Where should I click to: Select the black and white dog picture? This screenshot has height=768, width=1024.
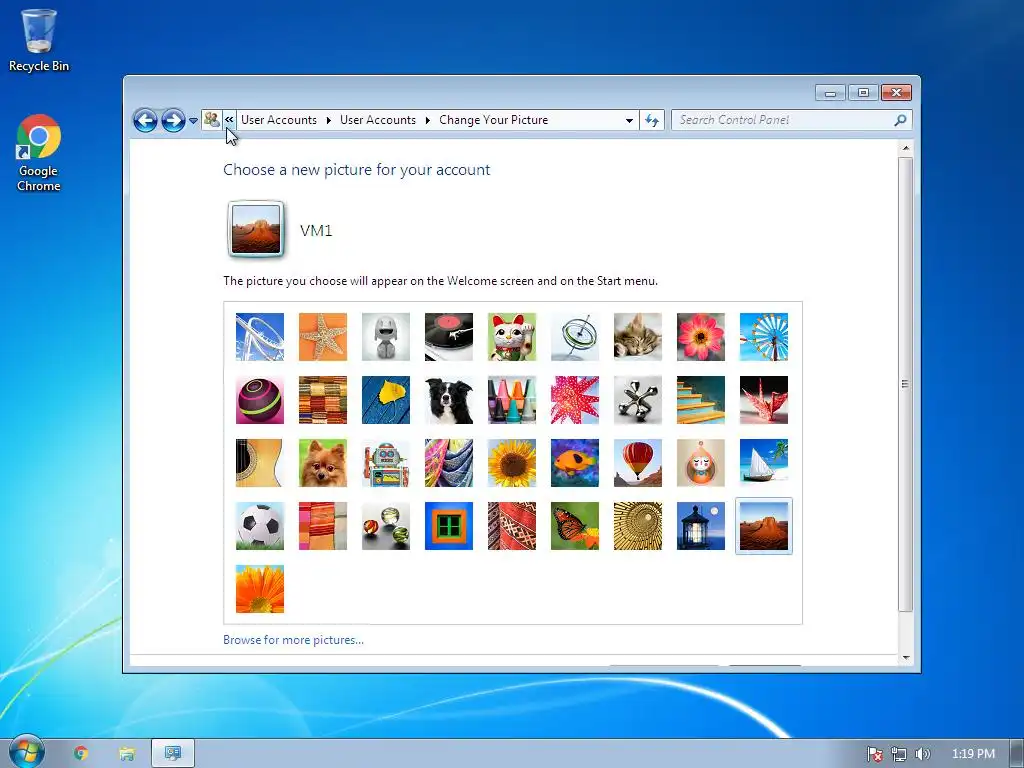click(x=449, y=400)
